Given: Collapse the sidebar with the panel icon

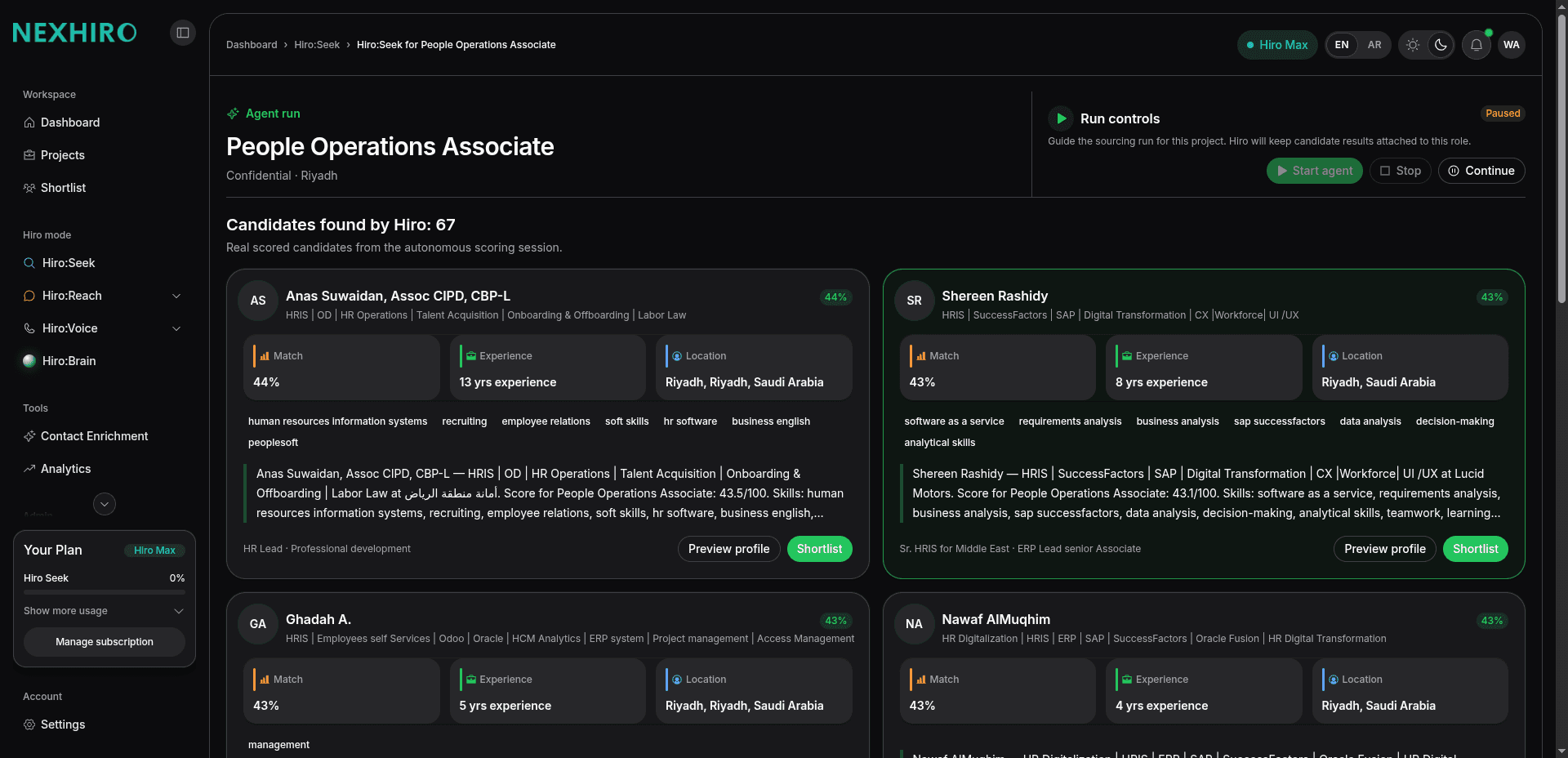Looking at the screenshot, I should click(183, 33).
